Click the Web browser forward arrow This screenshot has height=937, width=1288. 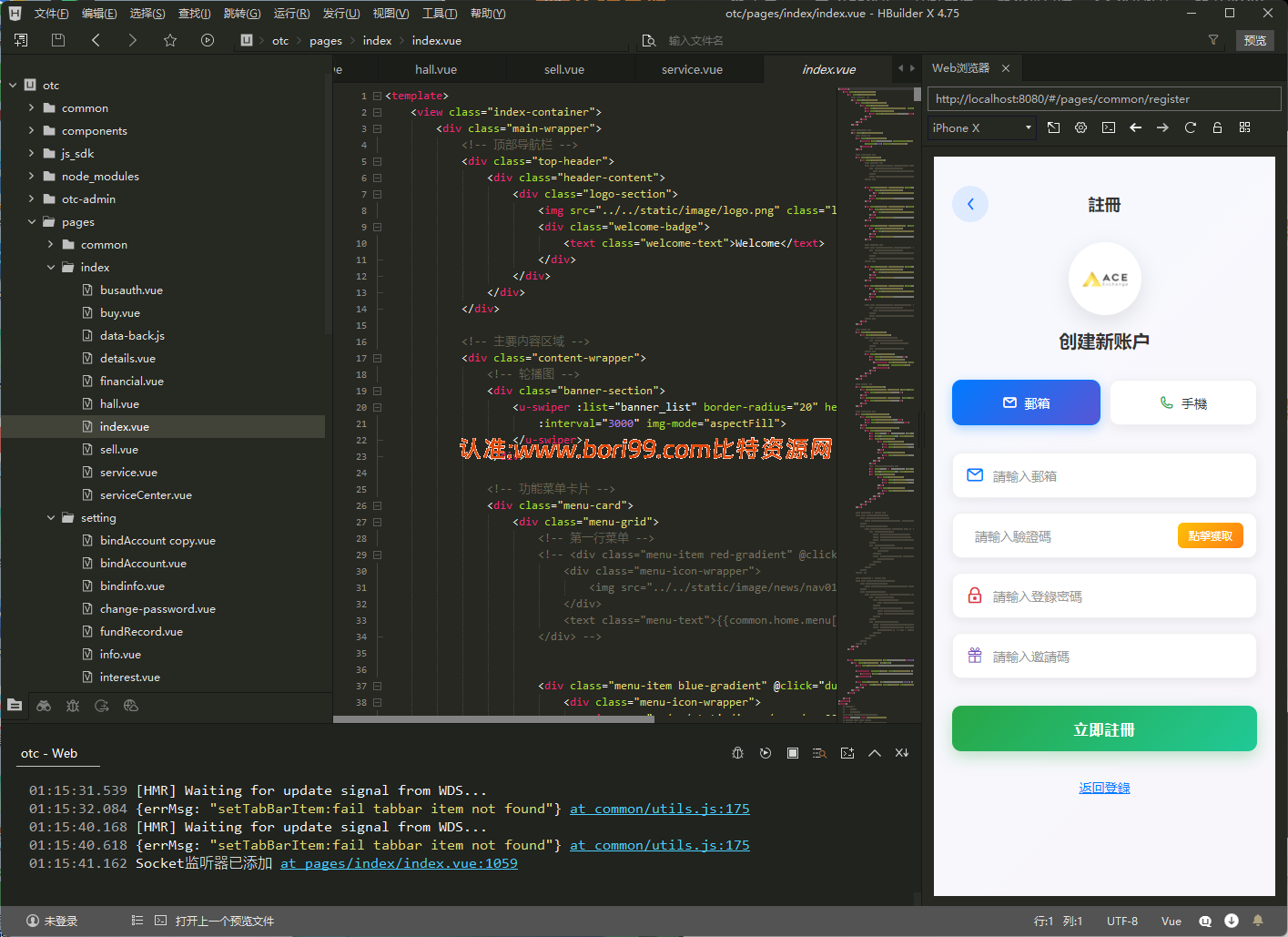[x=1163, y=127]
